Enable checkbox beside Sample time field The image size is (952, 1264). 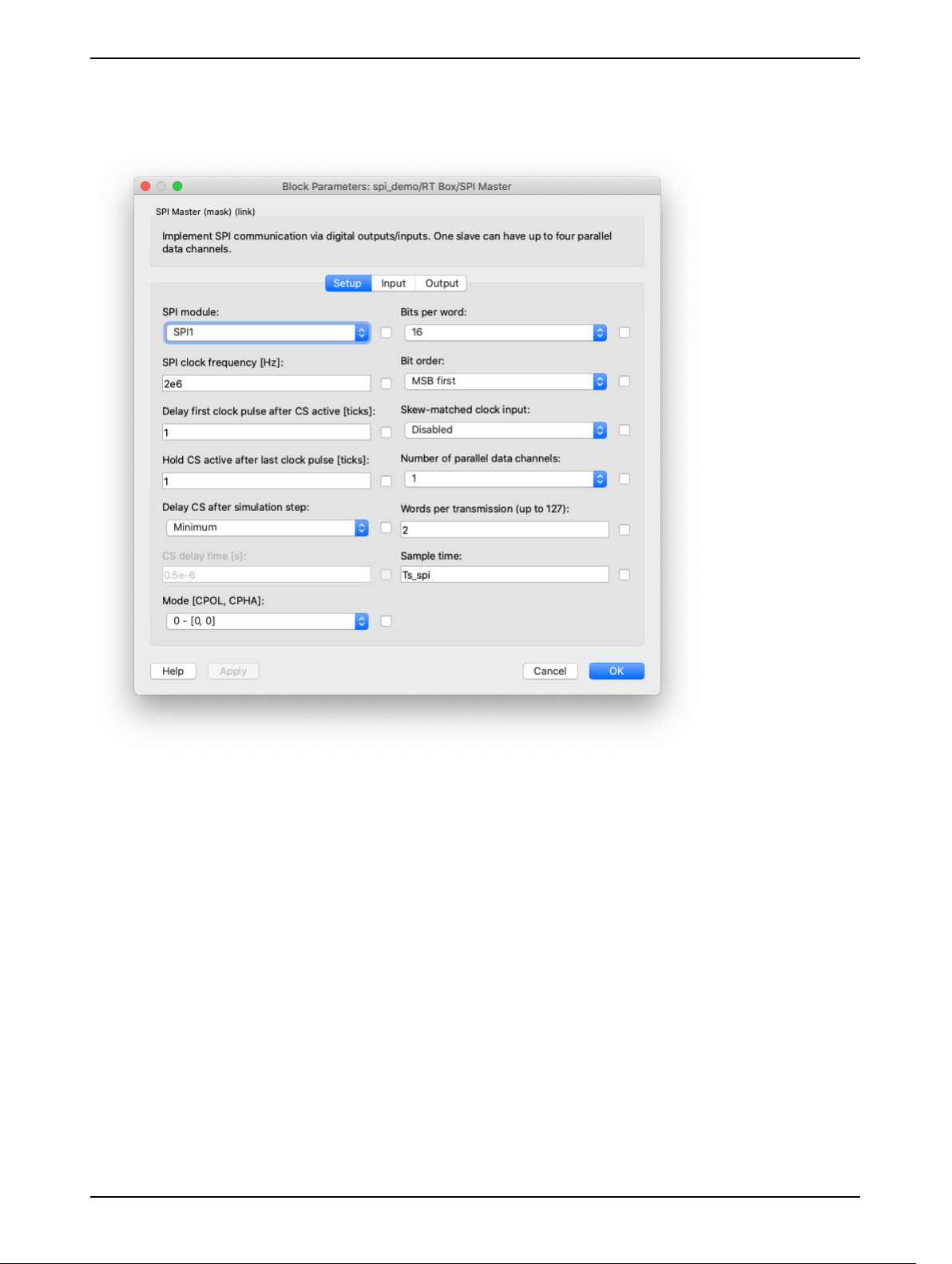point(625,574)
